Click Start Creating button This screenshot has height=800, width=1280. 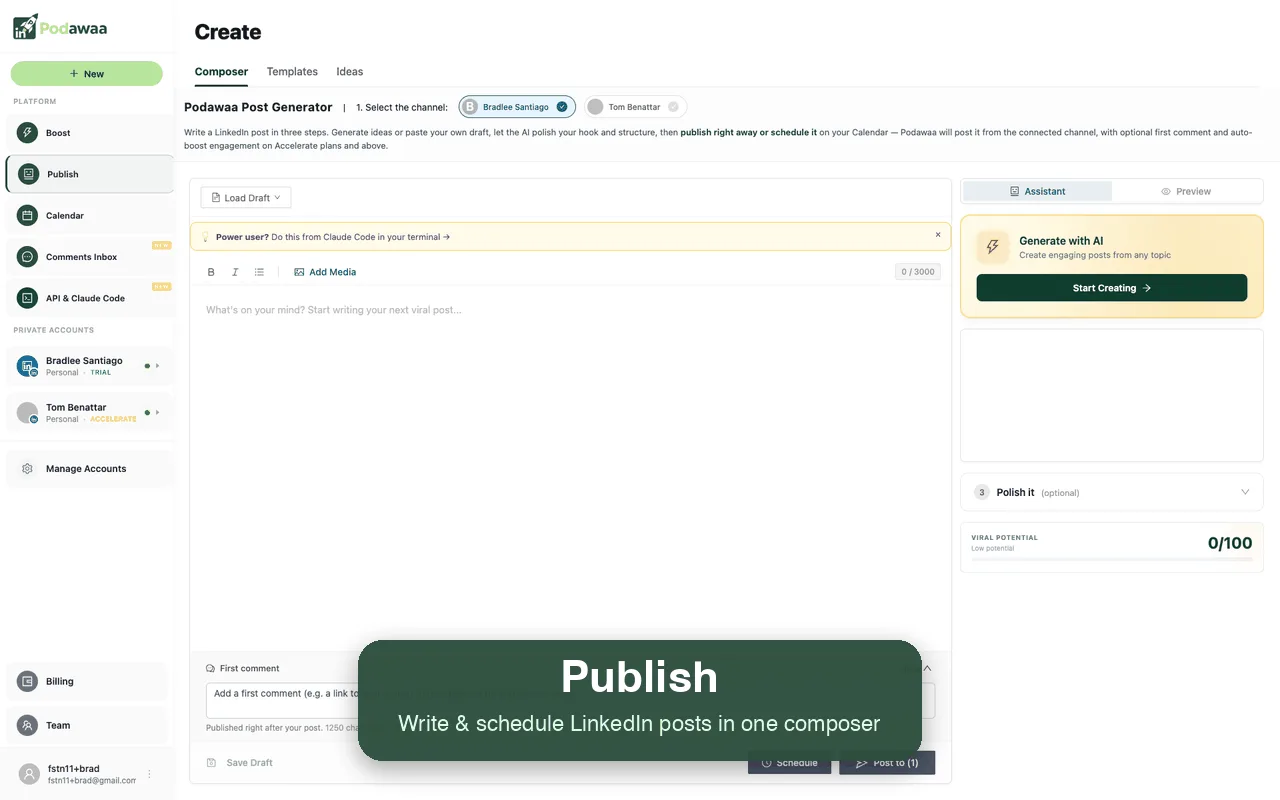pos(1112,288)
